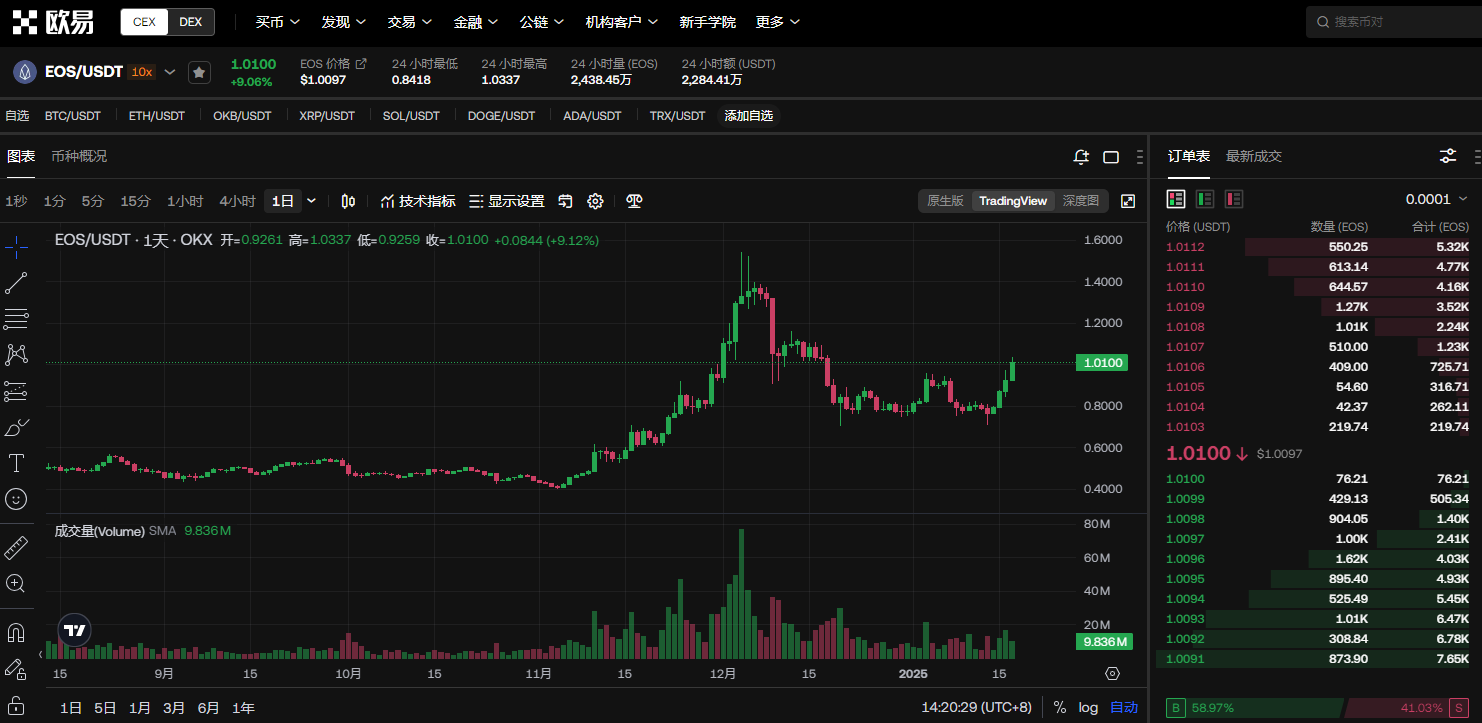Open the 机构客户 dropdown menu
Image resolution: width=1482 pixels, height=723 pixels.
click(x=622, y=21)
